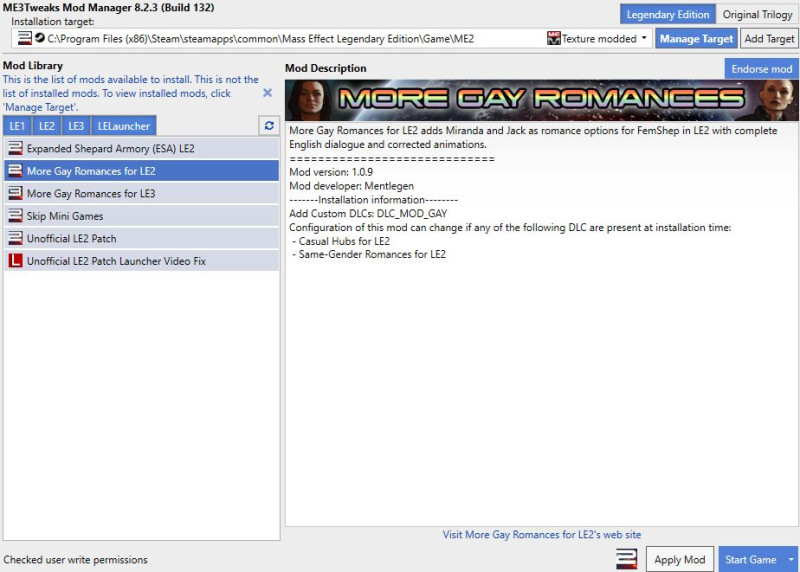Select Expanded Shepard Armory (ESA) LE2 mod

pyautogui.click(x=141, y=148)
